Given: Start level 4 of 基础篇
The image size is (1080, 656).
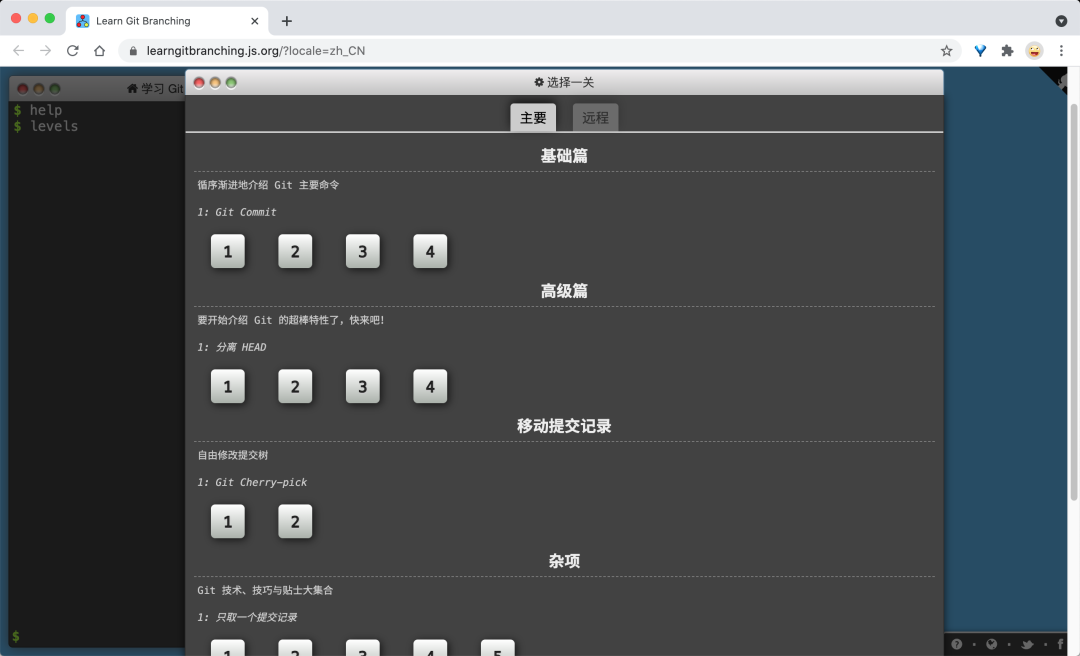Looking at the screenshot, I should (430, 251).
